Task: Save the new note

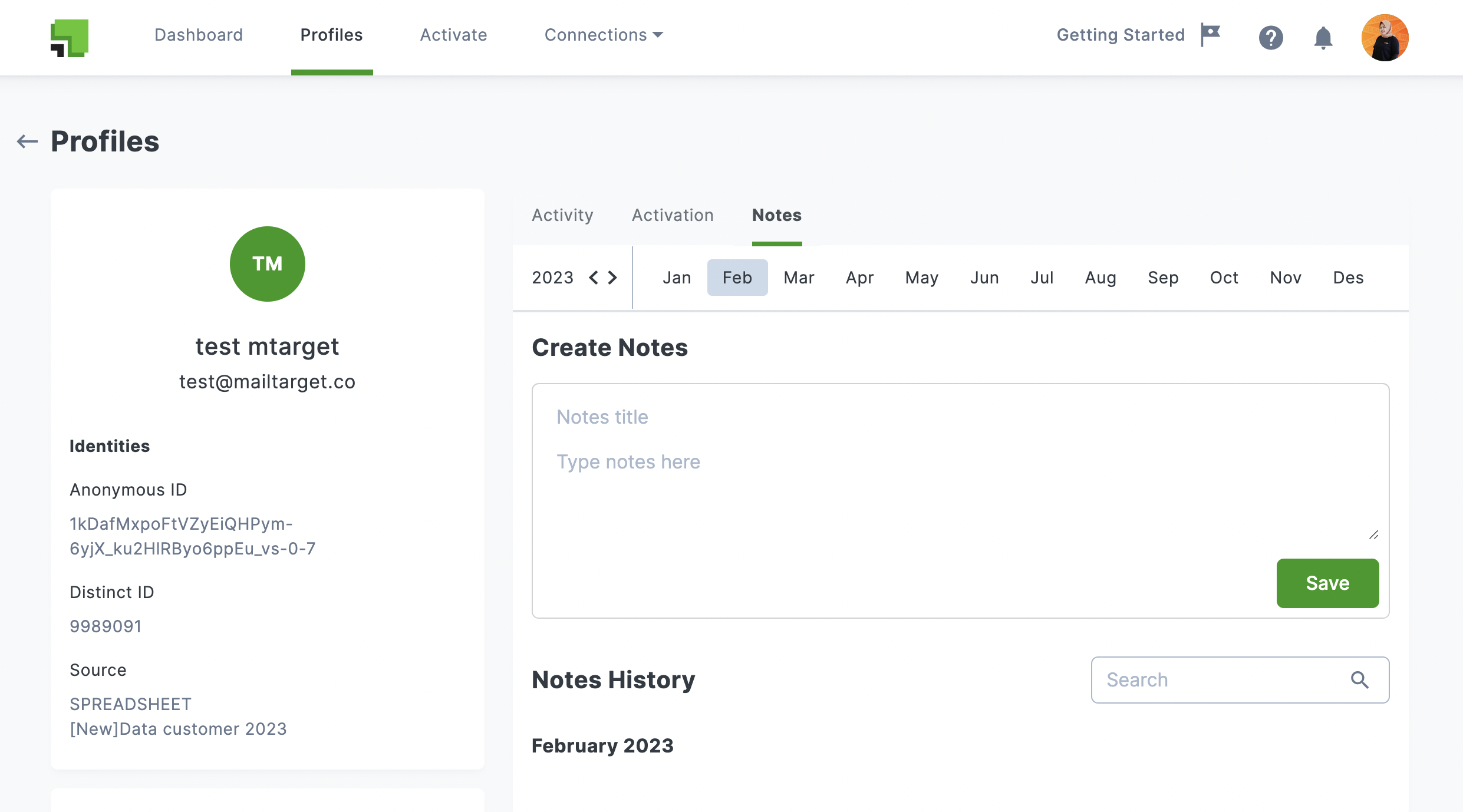Action: point(1327,583)
